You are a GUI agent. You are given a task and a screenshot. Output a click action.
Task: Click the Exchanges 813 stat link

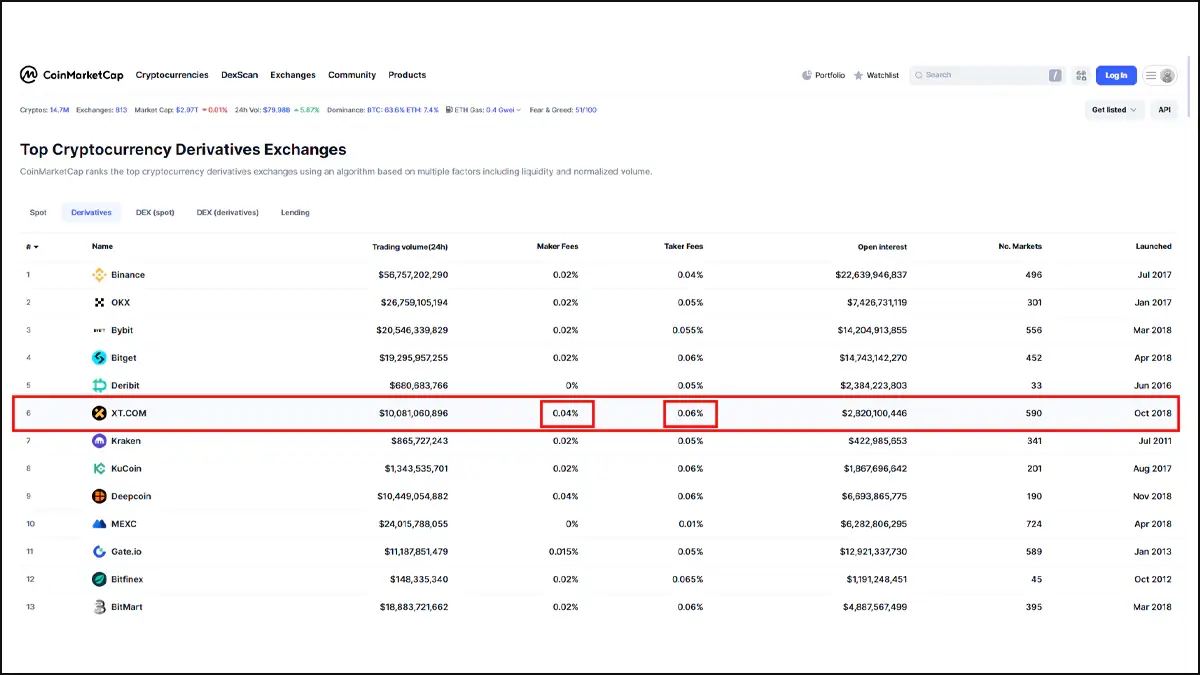tap(101, 110)
